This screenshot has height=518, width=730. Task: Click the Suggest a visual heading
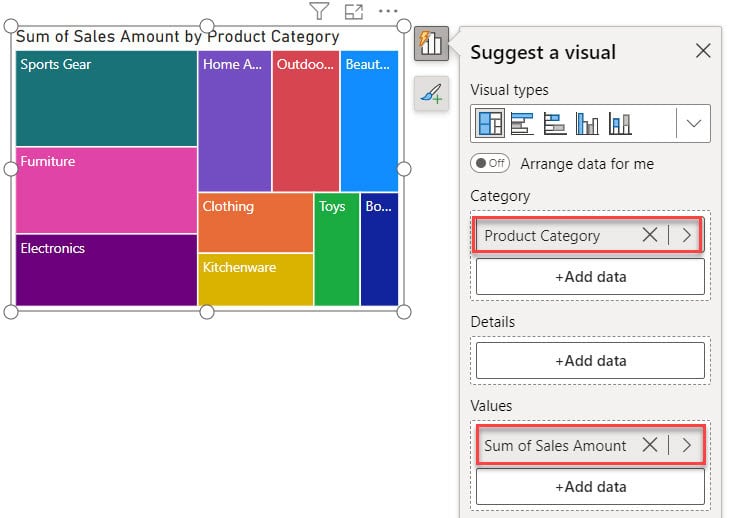pos(543,52)
